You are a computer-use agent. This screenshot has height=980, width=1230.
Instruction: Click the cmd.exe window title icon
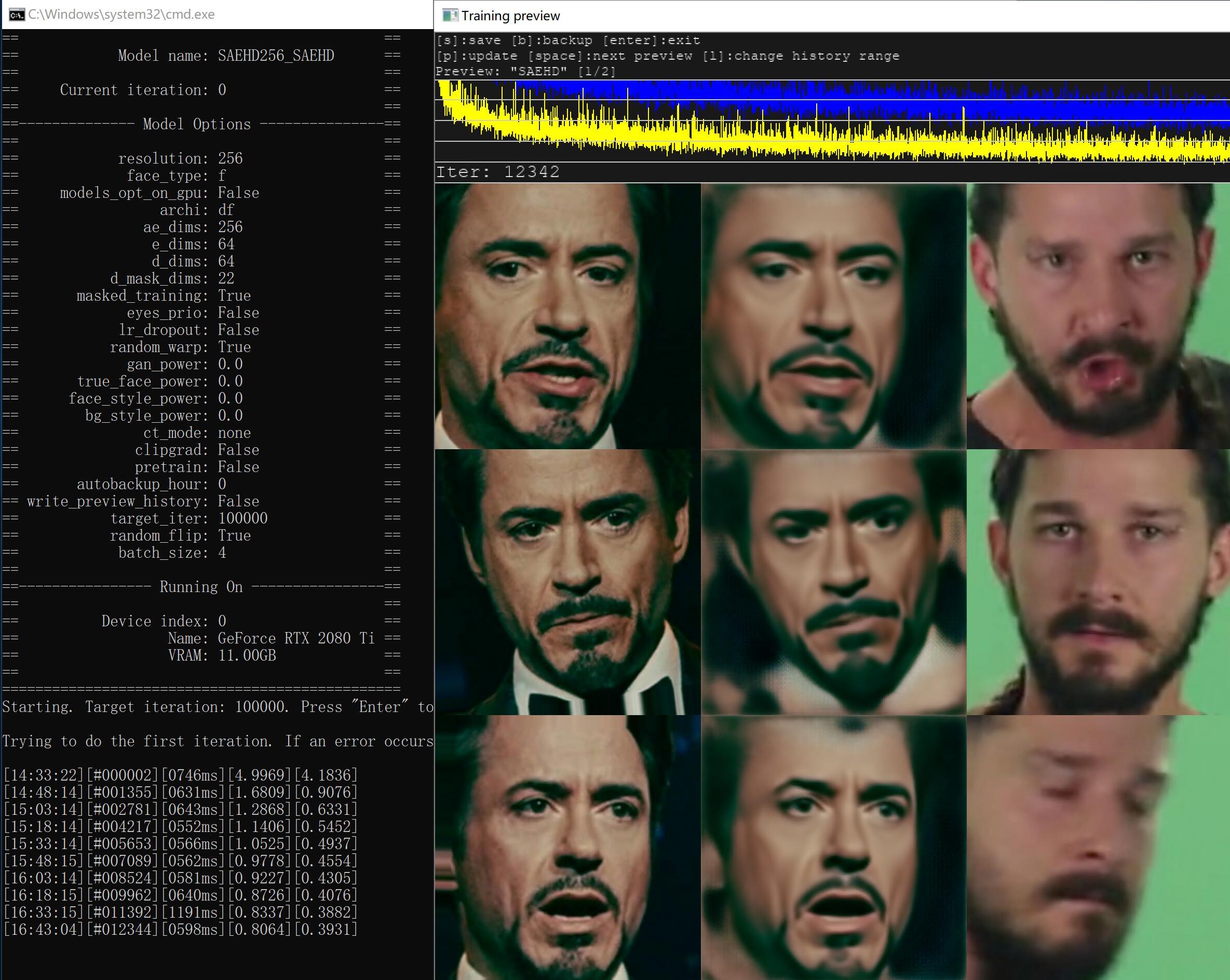[17, 14]
